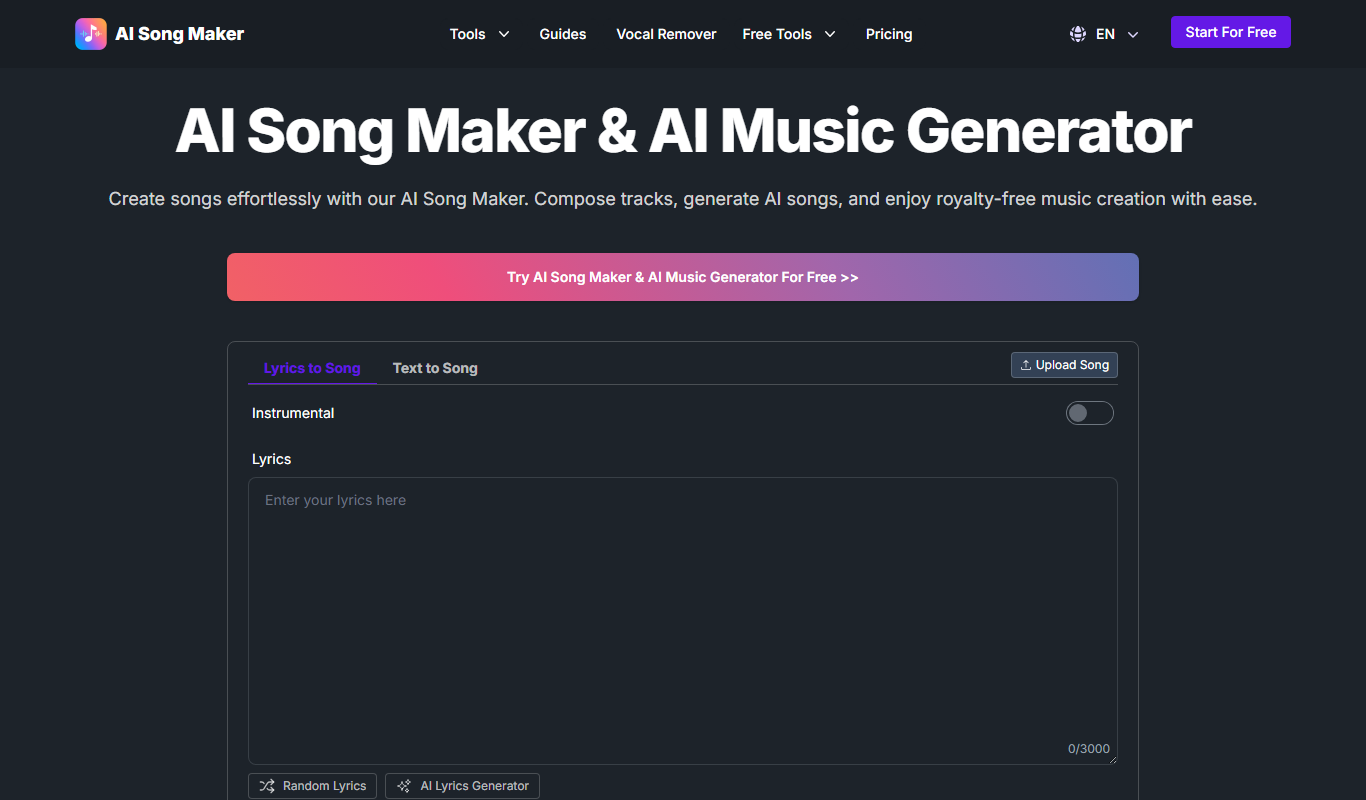This screenshot has height=800, width=1366.
Task: Click the Upload Song button
Action: coord(1064,365)
